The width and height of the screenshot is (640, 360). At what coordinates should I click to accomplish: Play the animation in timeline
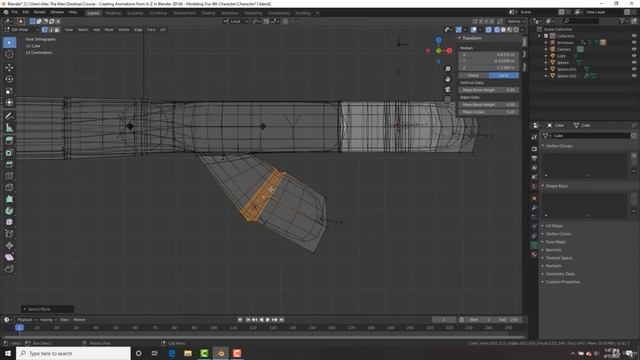point(268,320)
